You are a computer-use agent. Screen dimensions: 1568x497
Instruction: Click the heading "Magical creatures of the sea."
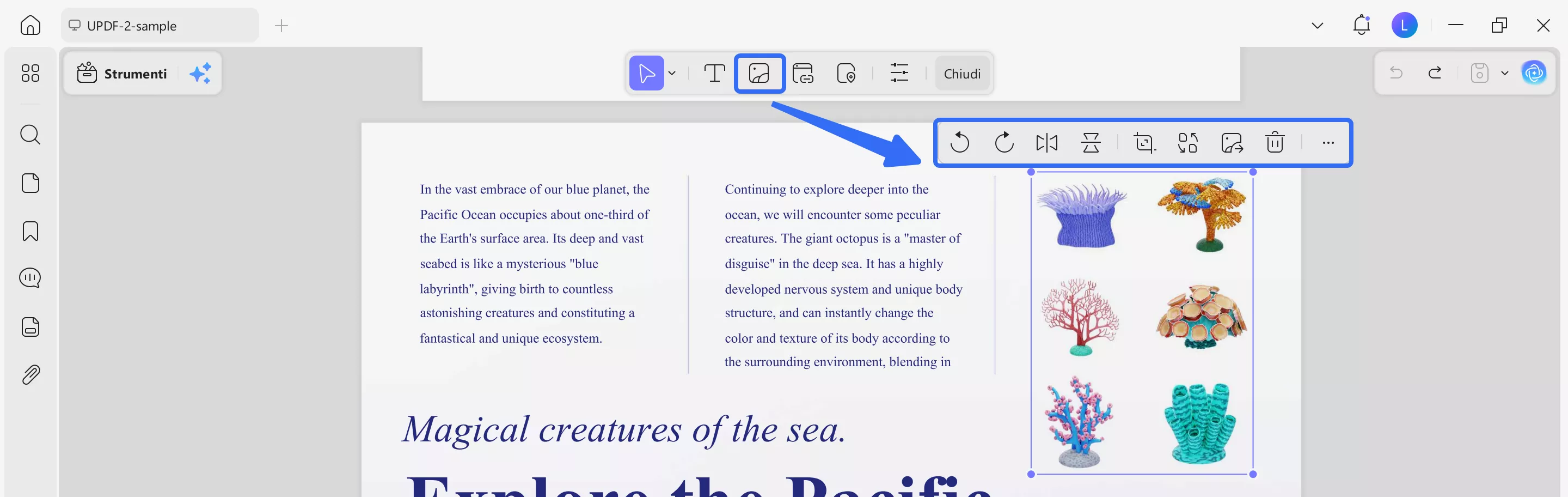[624, 430]
